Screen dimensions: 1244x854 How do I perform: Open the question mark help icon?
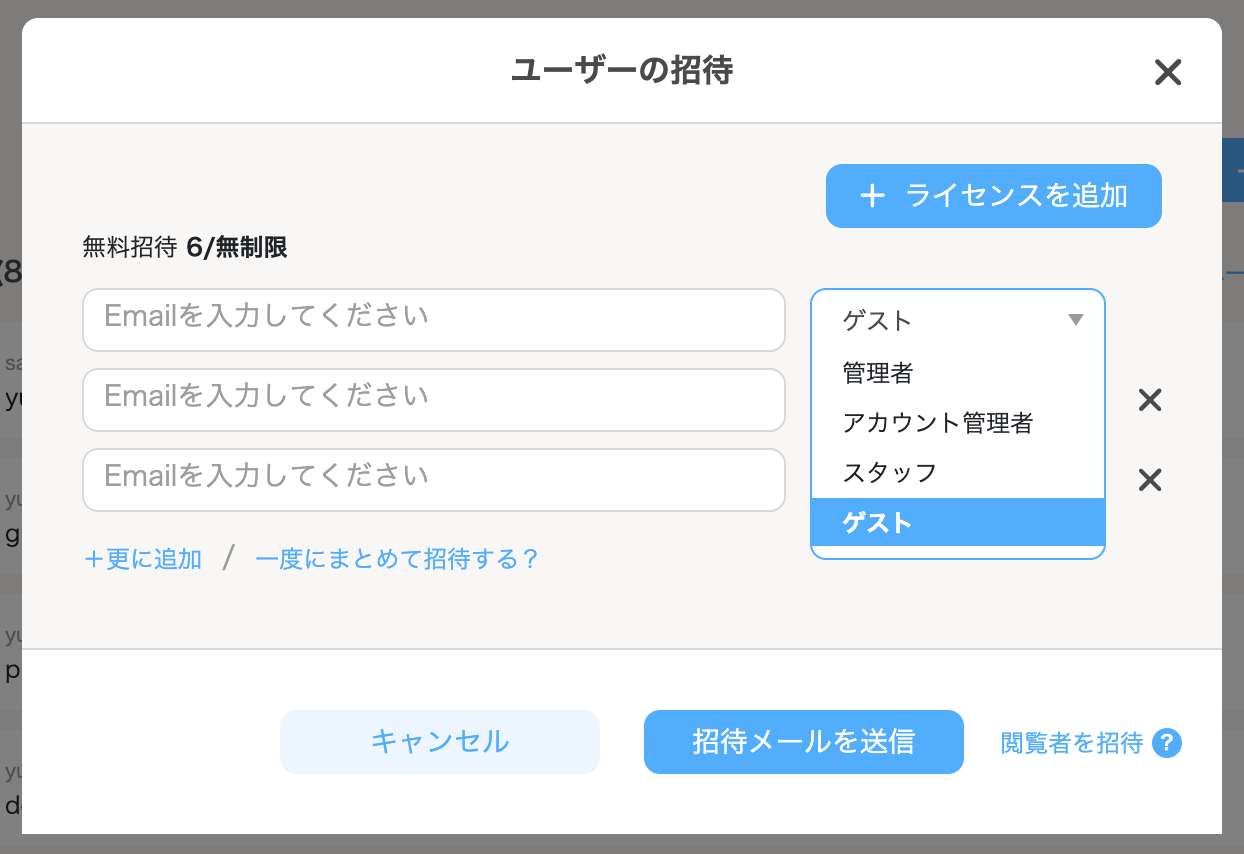pos(1167,743)
